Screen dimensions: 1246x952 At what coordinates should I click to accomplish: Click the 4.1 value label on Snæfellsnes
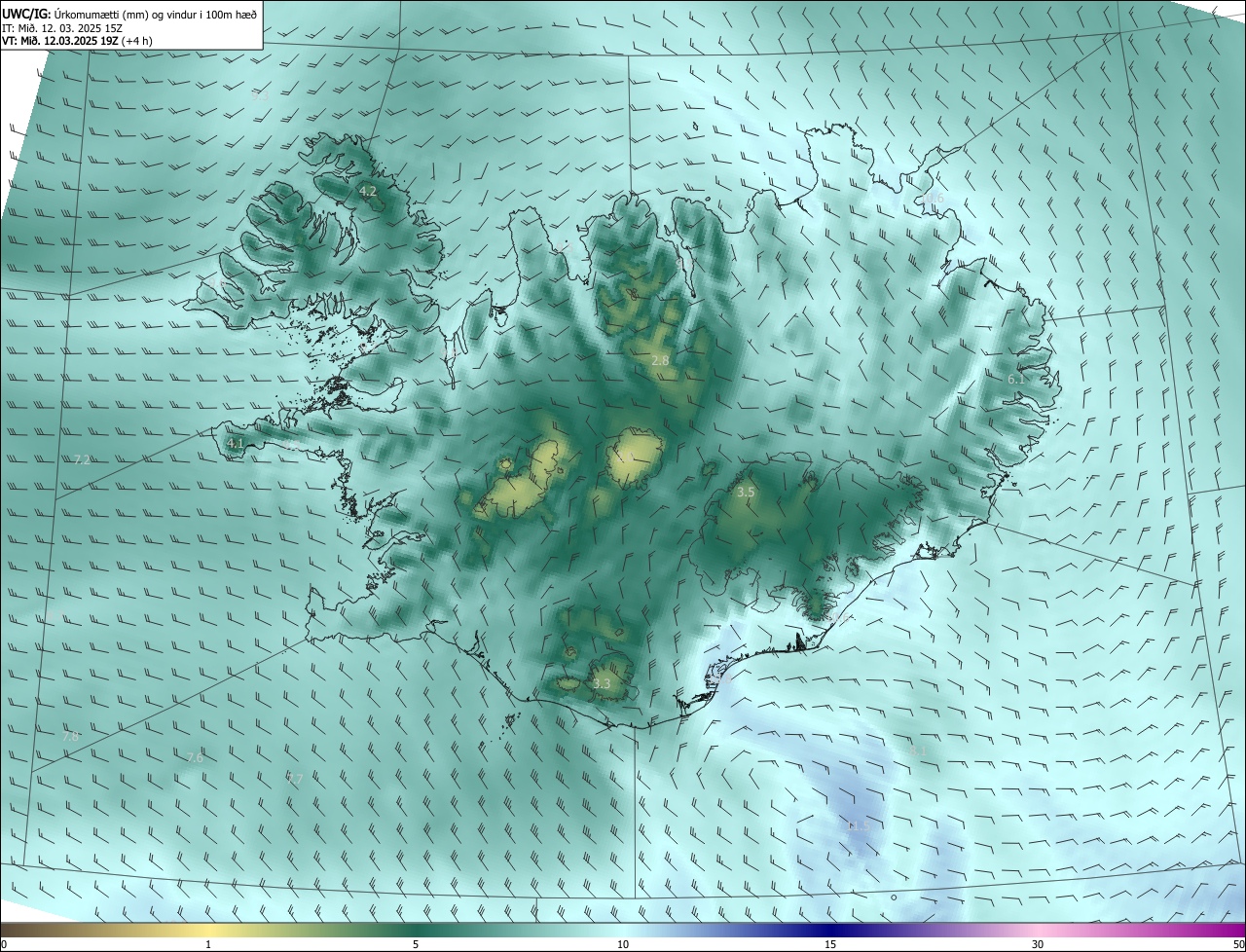tap(235, 443)
